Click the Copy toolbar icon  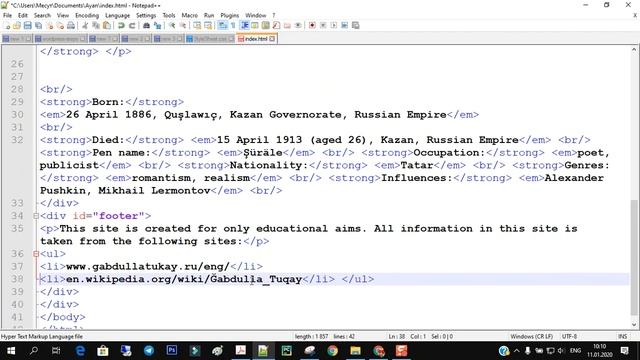click(96, 25)
